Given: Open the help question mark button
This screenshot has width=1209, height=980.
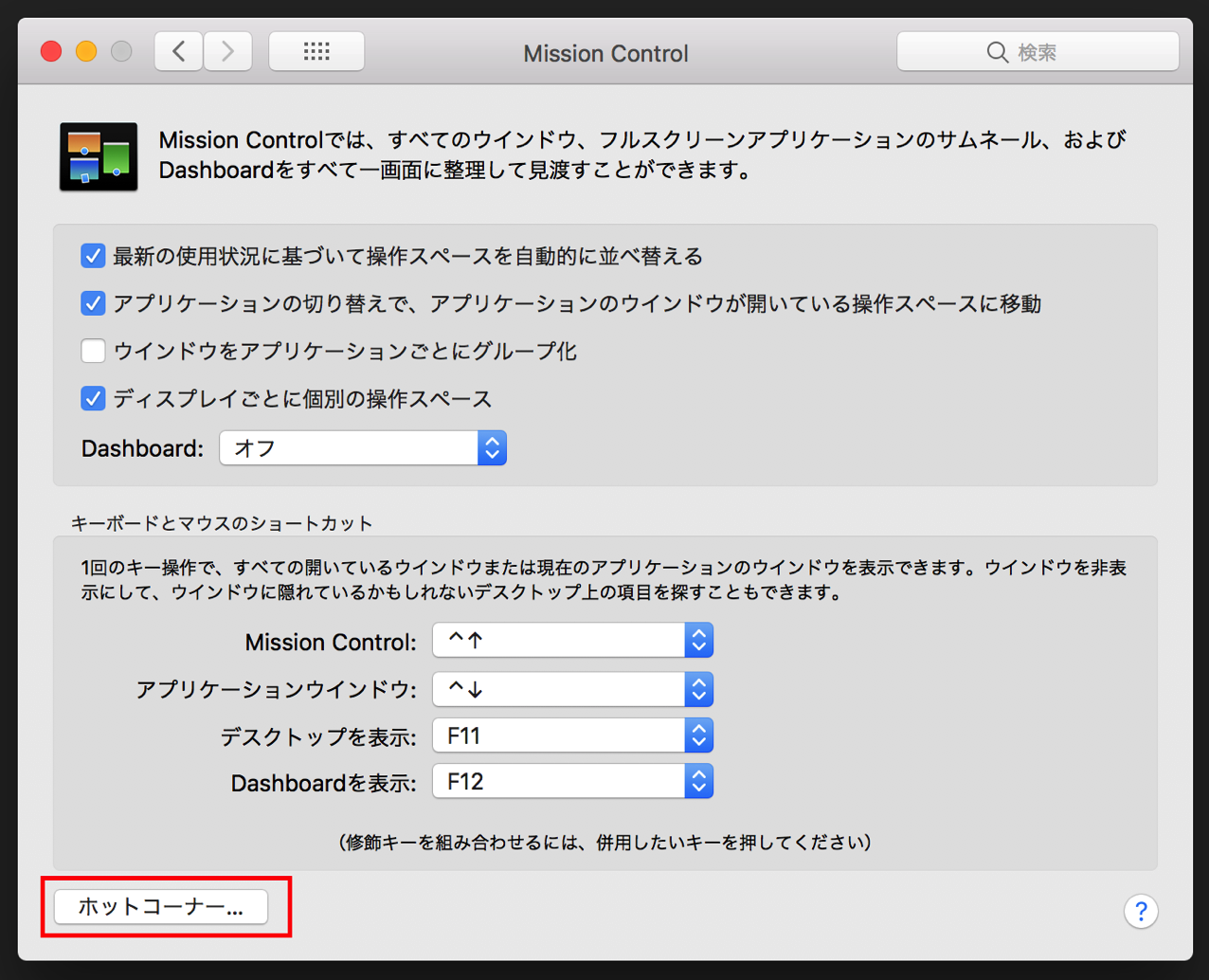Looking at the screenshot, I should (x=1141, y=911).
